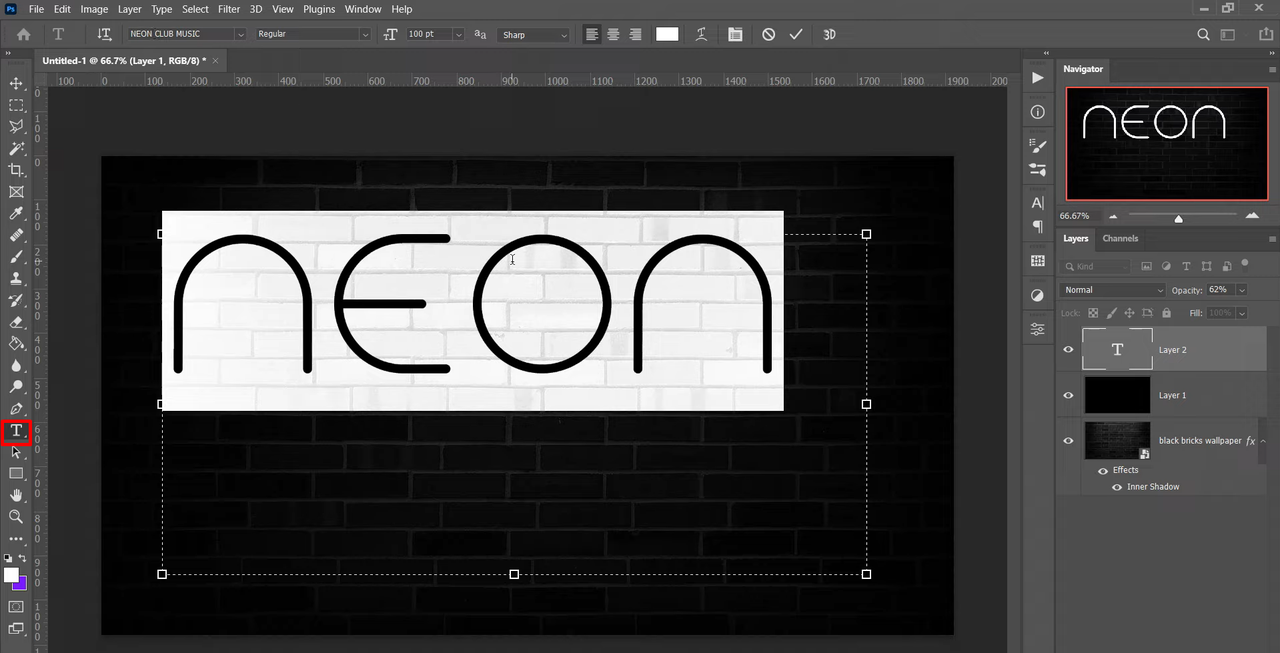
Task: Select the Path Selection tool
Action: point(16,452)
